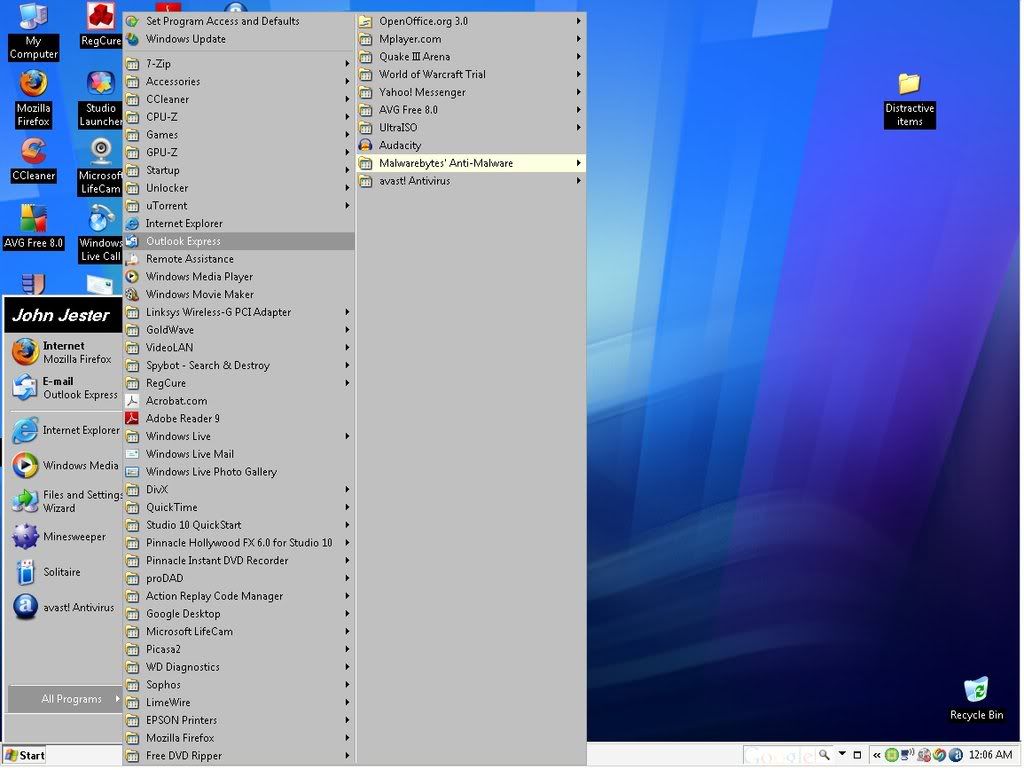Expand the VideoLAN folder
Image resolution: width=1024 pixels, height=770 pixels.
(239, 347)
